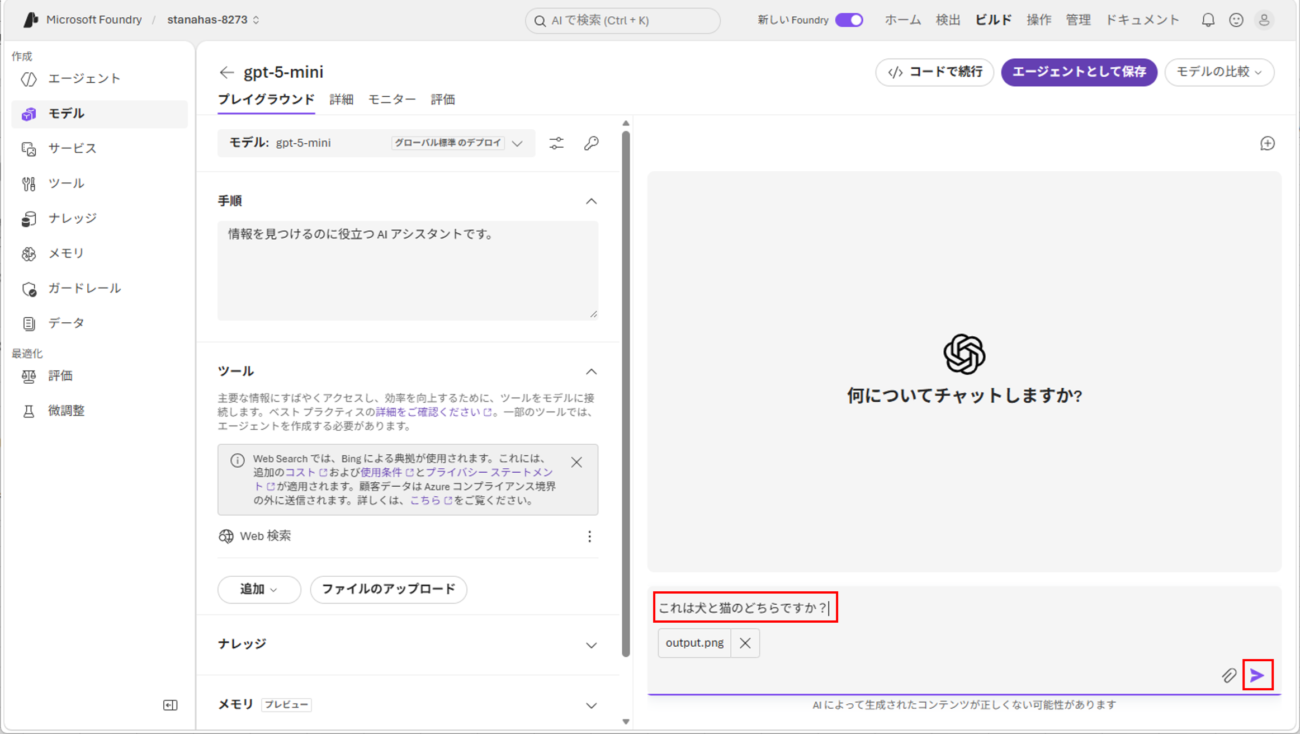Open the 追加 dropdown button

(259, 590)
